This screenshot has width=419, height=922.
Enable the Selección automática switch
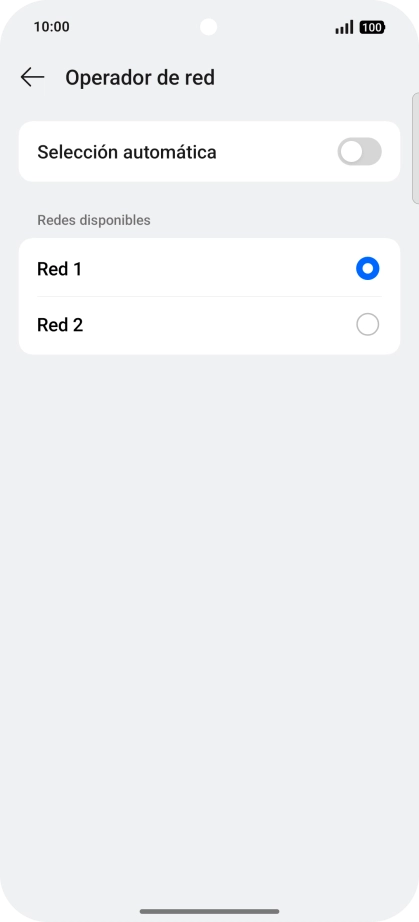coord(360,152)
